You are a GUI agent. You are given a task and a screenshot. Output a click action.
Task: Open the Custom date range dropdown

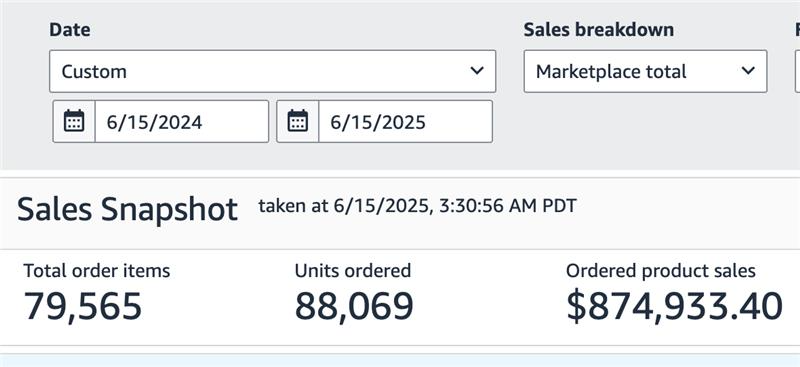point(272,71)
